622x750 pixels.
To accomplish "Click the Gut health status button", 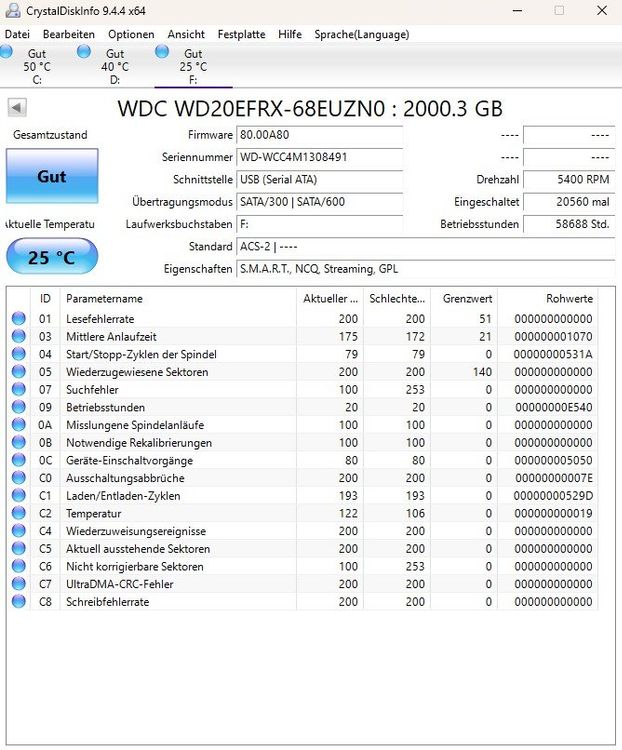I will 52,176.
